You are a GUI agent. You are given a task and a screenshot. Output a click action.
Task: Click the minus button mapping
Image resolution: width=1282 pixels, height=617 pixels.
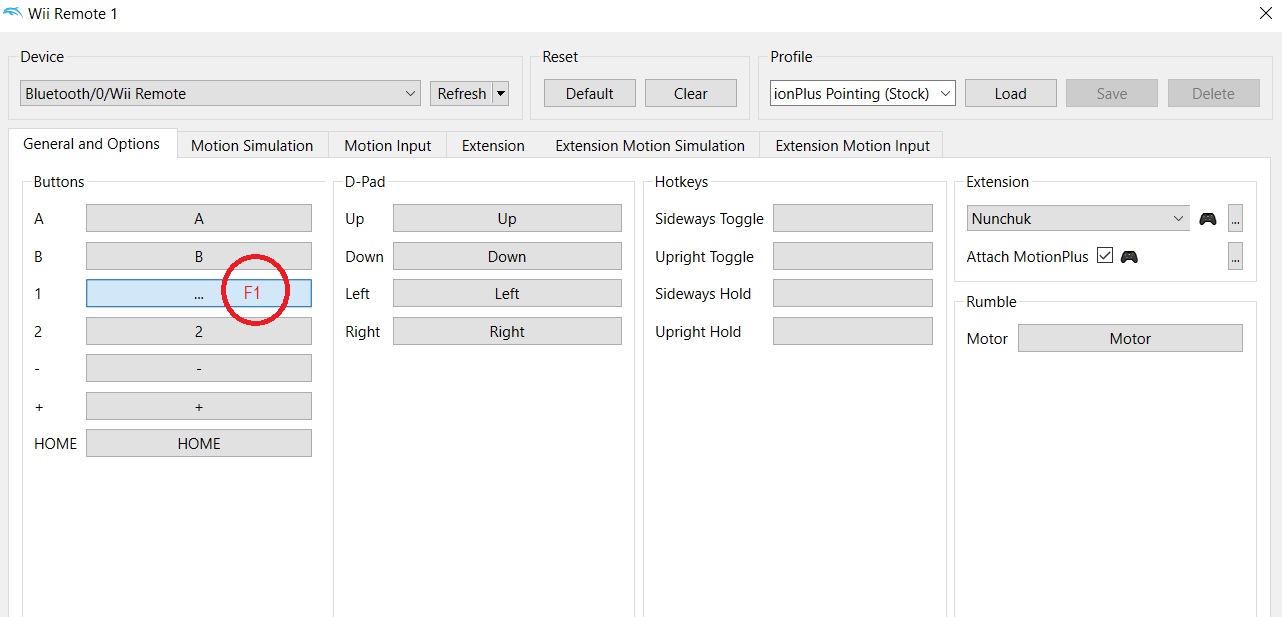199,368
